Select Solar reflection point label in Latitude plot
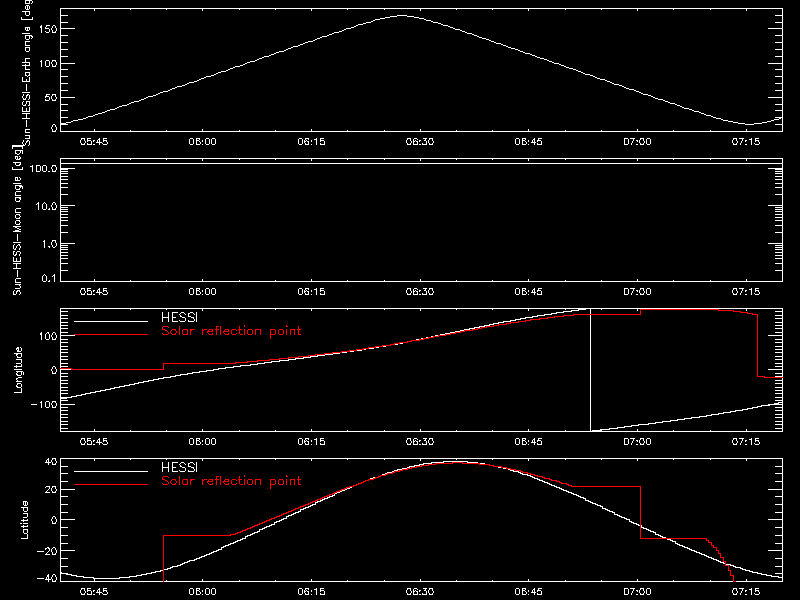 [x=231, y=481]
